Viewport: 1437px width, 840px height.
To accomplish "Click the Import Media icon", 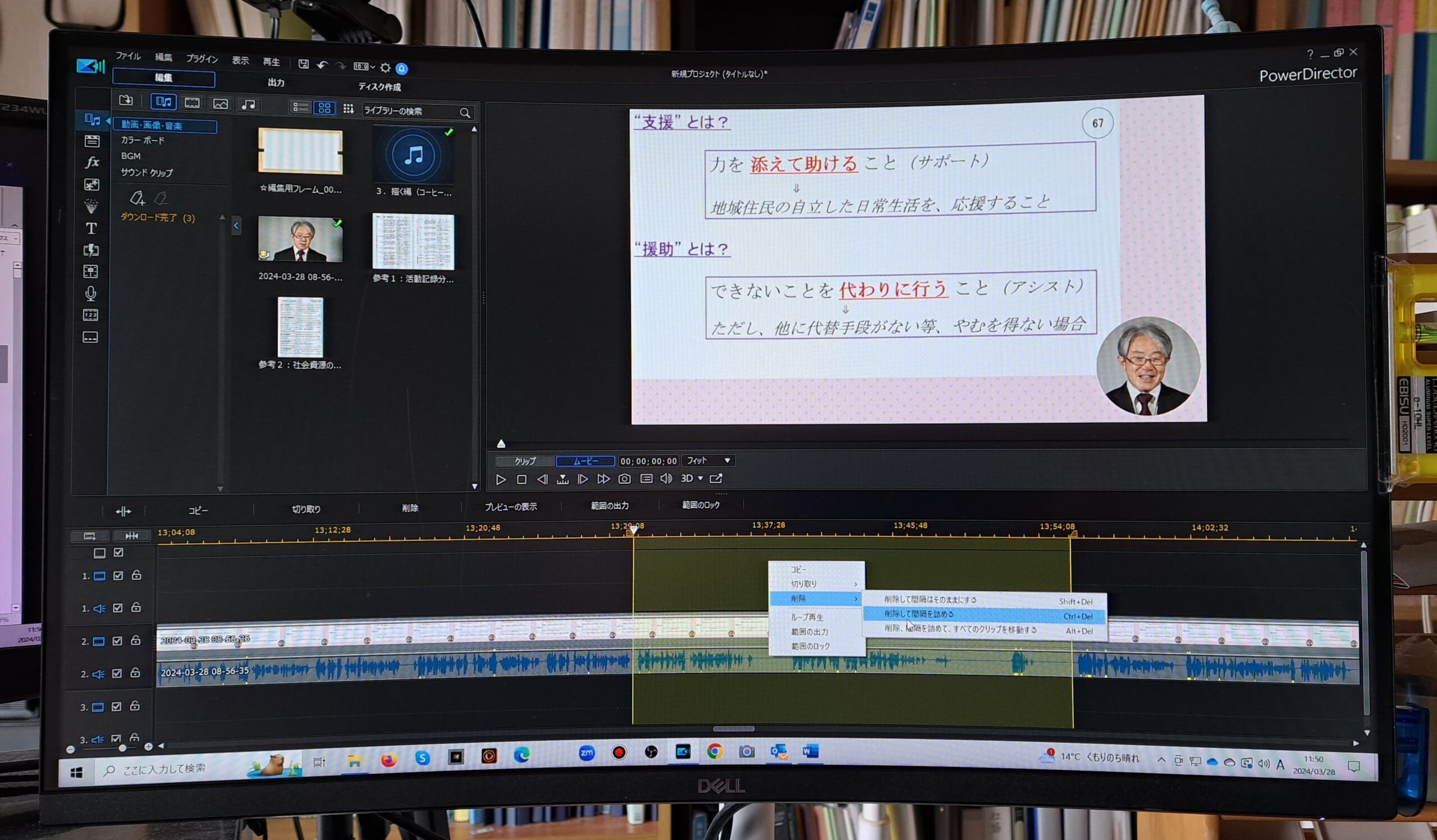I will (x=126, y=101).
